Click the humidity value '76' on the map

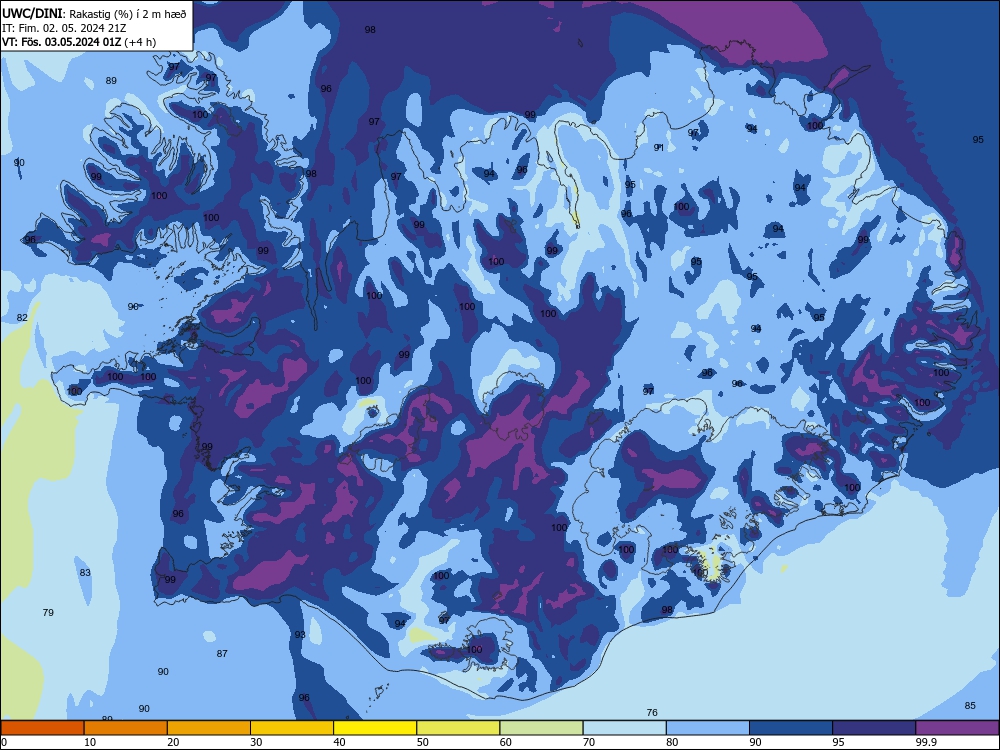[x=652, y=712]
